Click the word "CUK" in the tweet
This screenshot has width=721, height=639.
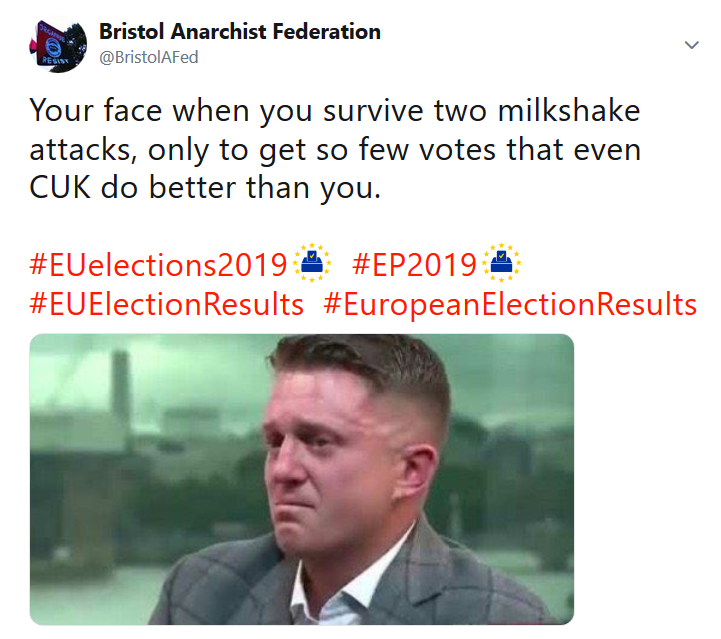[60, 188]
